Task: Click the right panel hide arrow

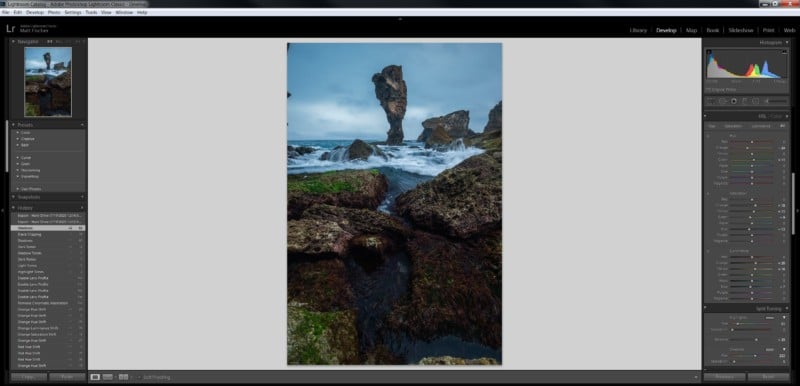Action: pos(797,210)
